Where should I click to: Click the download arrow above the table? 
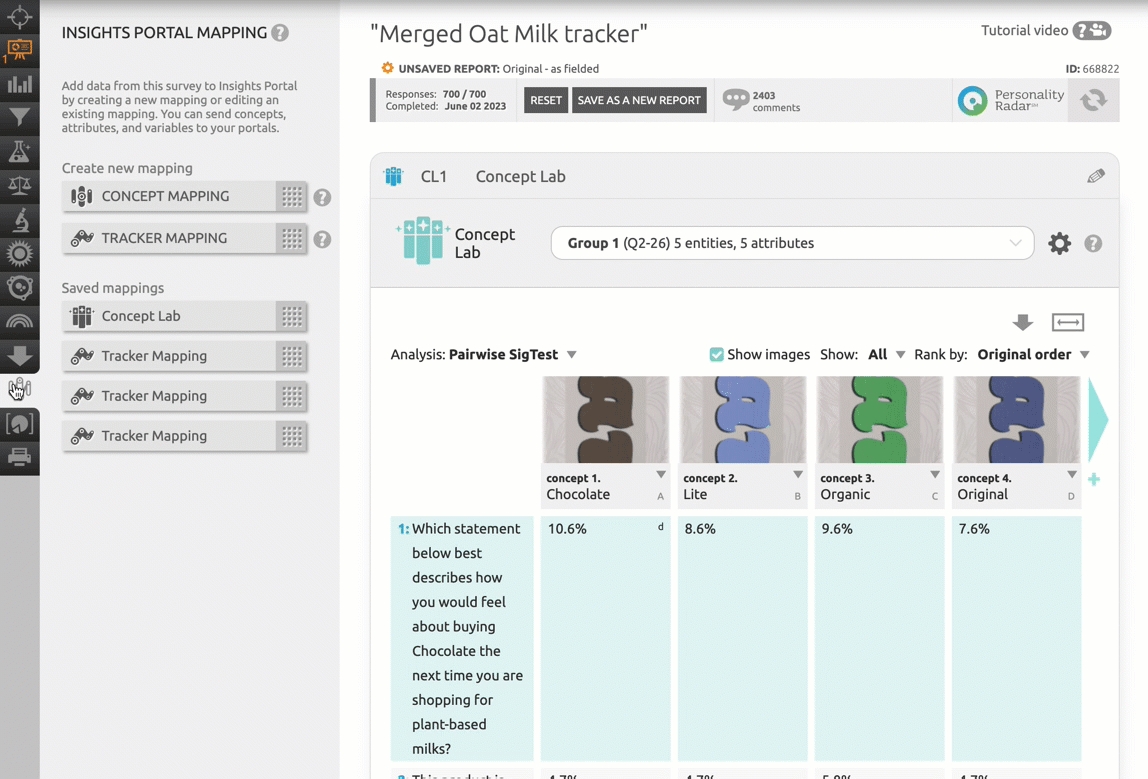pos(1022,322)
